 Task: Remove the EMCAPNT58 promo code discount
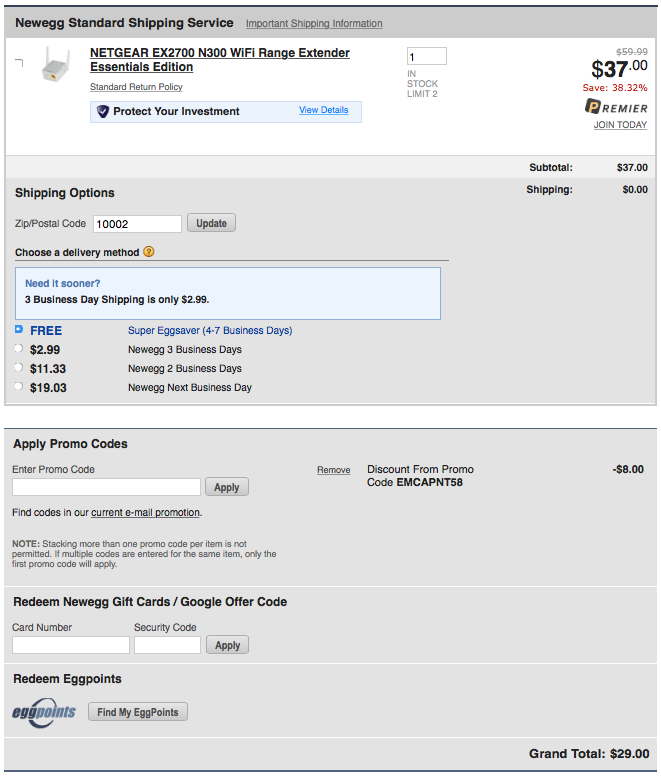pyautogui.click(x=333, y=470)
